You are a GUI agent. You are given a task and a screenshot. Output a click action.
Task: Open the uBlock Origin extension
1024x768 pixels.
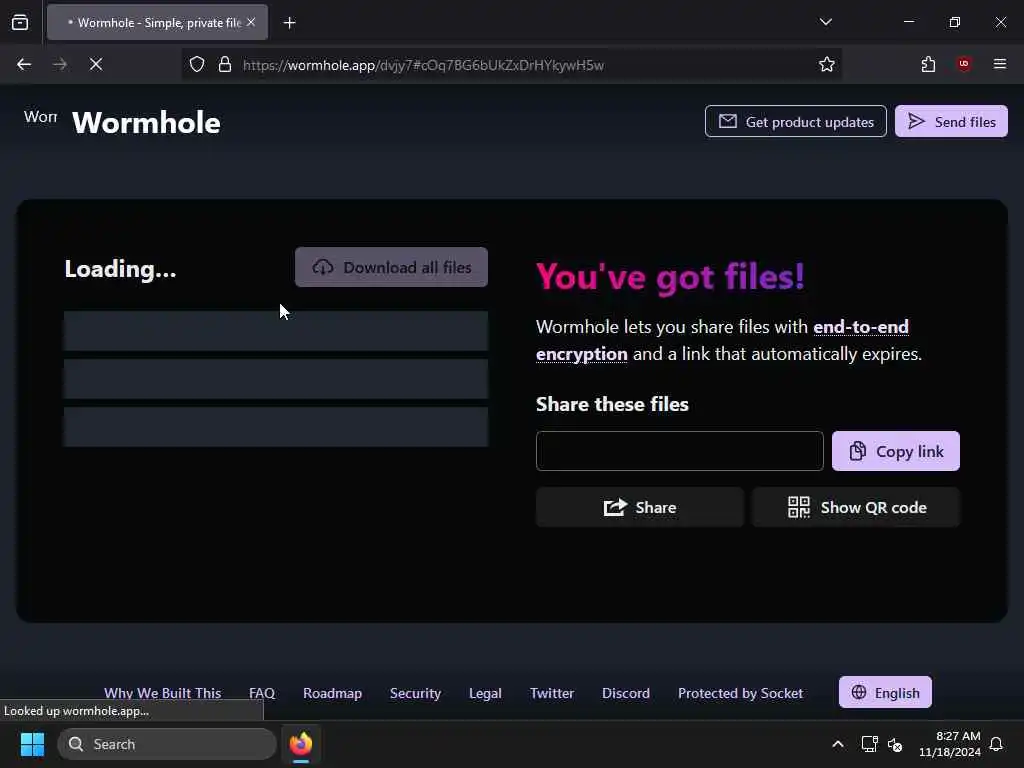point(964,64)
